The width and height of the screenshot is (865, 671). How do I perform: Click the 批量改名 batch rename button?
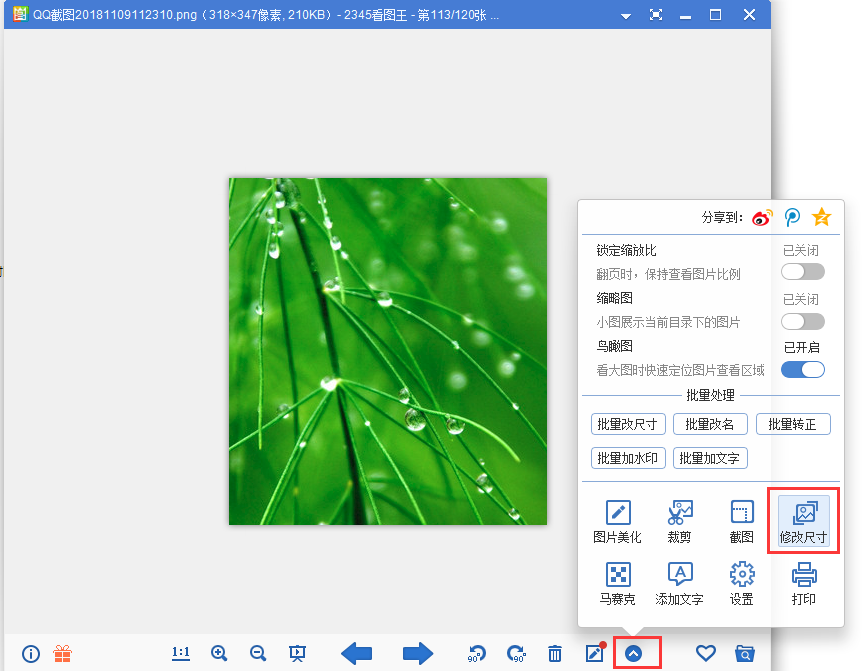[x=710, y=424]
